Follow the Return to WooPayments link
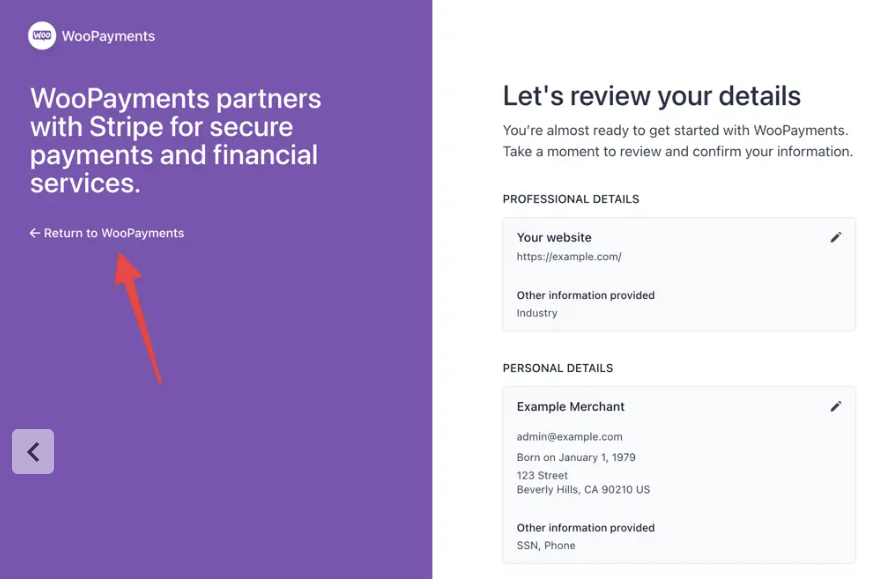The image size is (870, 579). [113, 233]
